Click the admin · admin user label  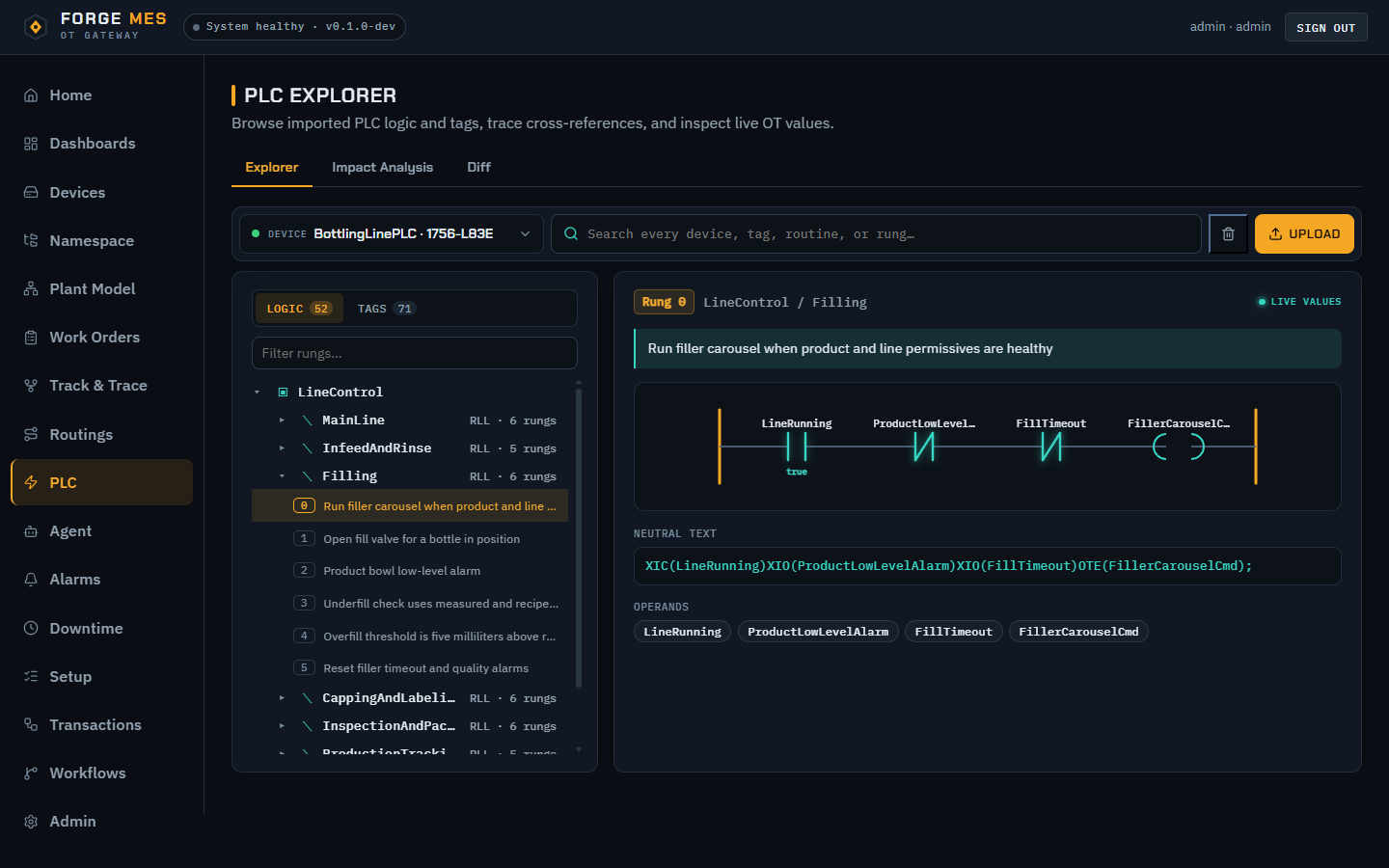click(x=1230, y=27)
